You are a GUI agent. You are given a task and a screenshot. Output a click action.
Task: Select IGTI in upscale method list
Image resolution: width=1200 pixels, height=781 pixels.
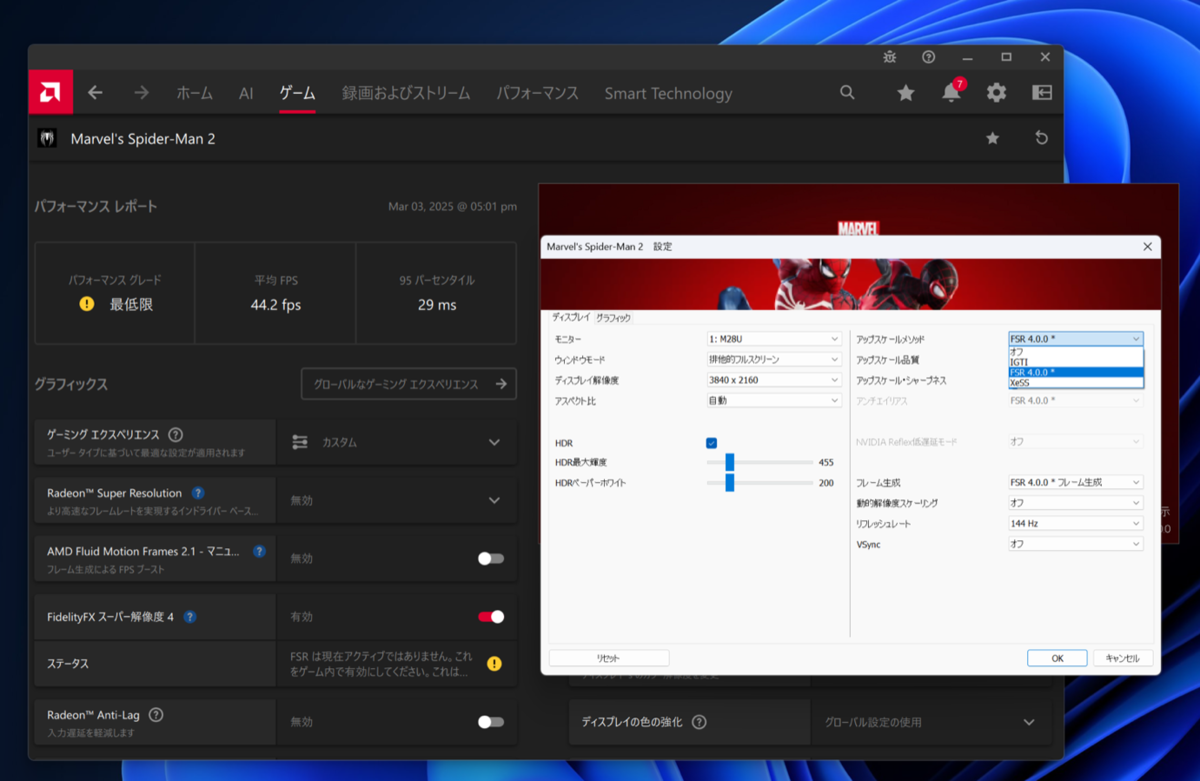tap(1075, 362)
